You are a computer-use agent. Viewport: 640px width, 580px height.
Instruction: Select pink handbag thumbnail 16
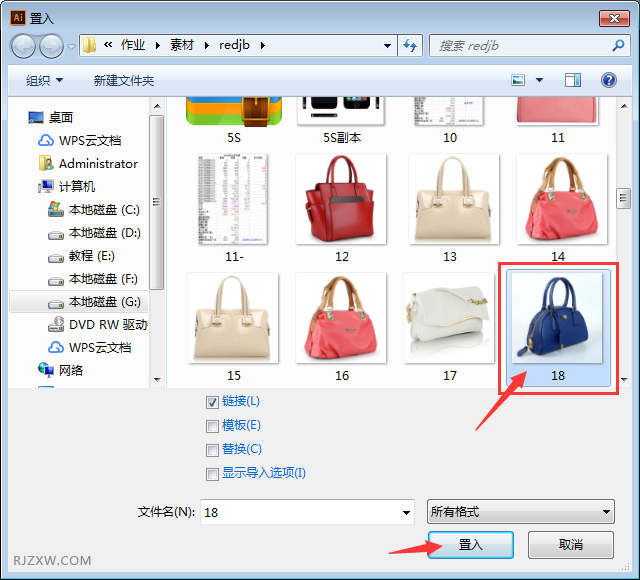[x=341, y=318]
